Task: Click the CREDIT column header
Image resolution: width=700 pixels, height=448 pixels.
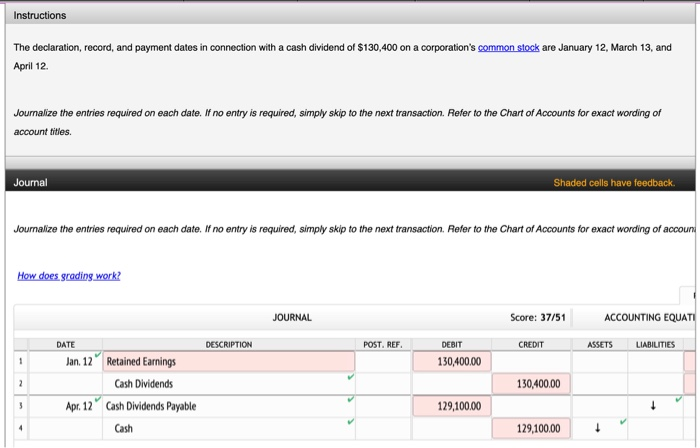Action: pyautogui.click(x=531, y=344)
